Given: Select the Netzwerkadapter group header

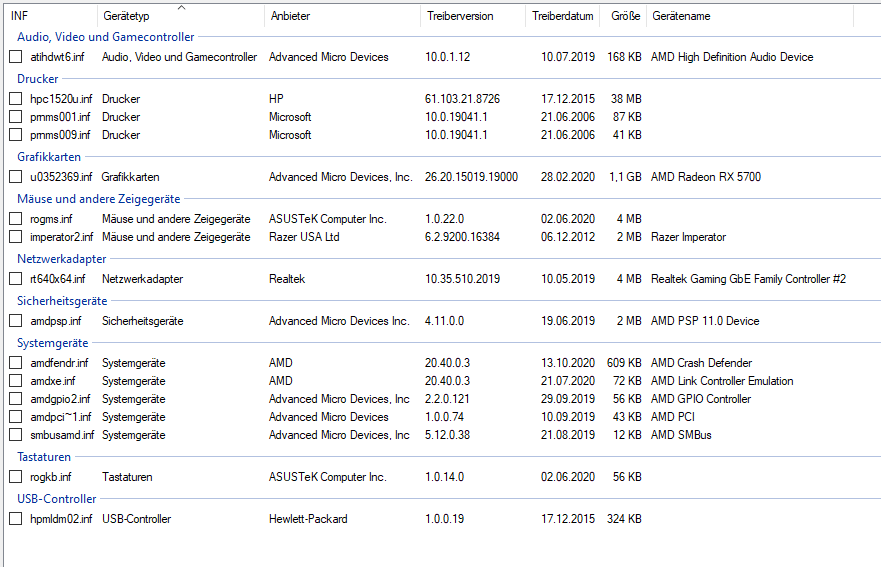Looking at the screenshot, I should [62, 259].
